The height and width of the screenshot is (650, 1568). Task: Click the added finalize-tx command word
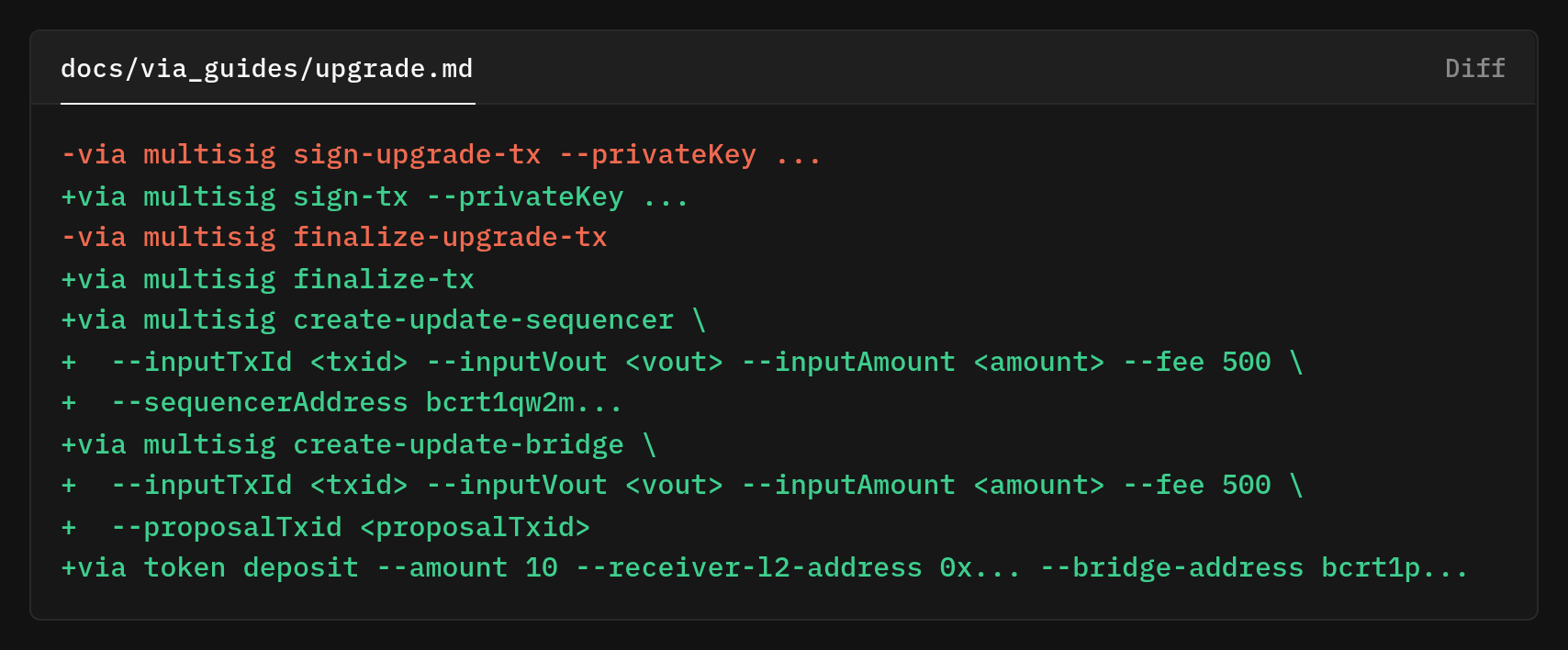(x=383, y=279)
